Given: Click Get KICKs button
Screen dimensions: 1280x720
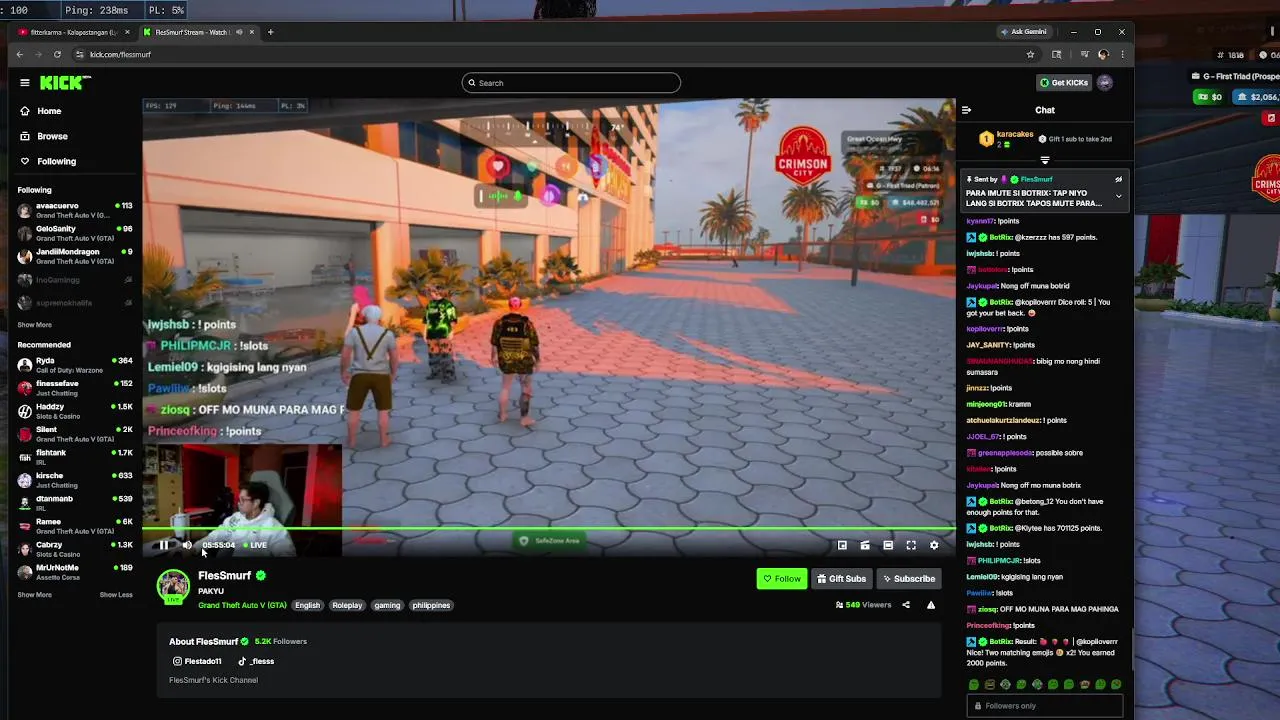Looking at the screenshot, I should click(1063, 83).
